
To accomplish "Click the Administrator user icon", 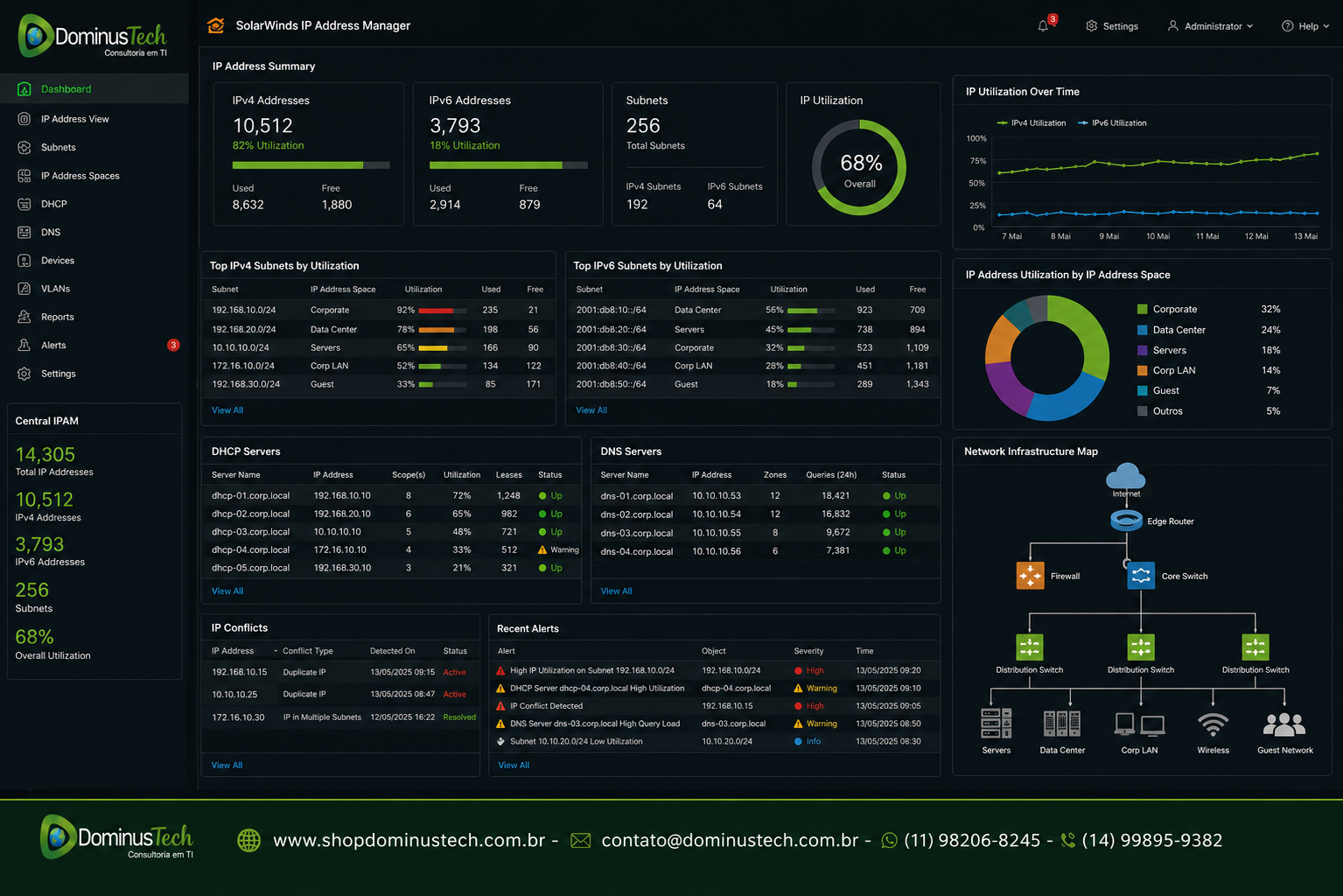I will 1172,26.
